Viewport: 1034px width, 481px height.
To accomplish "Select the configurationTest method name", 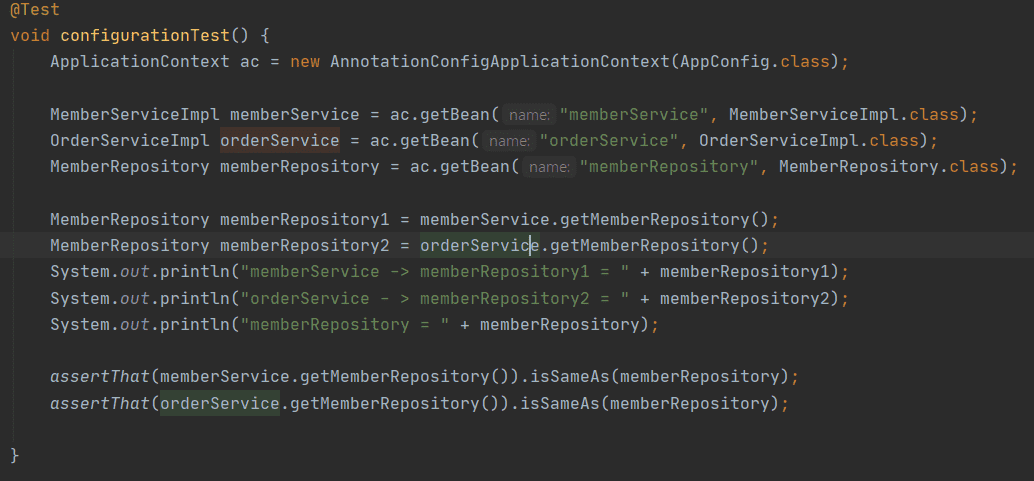I will (145, 36).
